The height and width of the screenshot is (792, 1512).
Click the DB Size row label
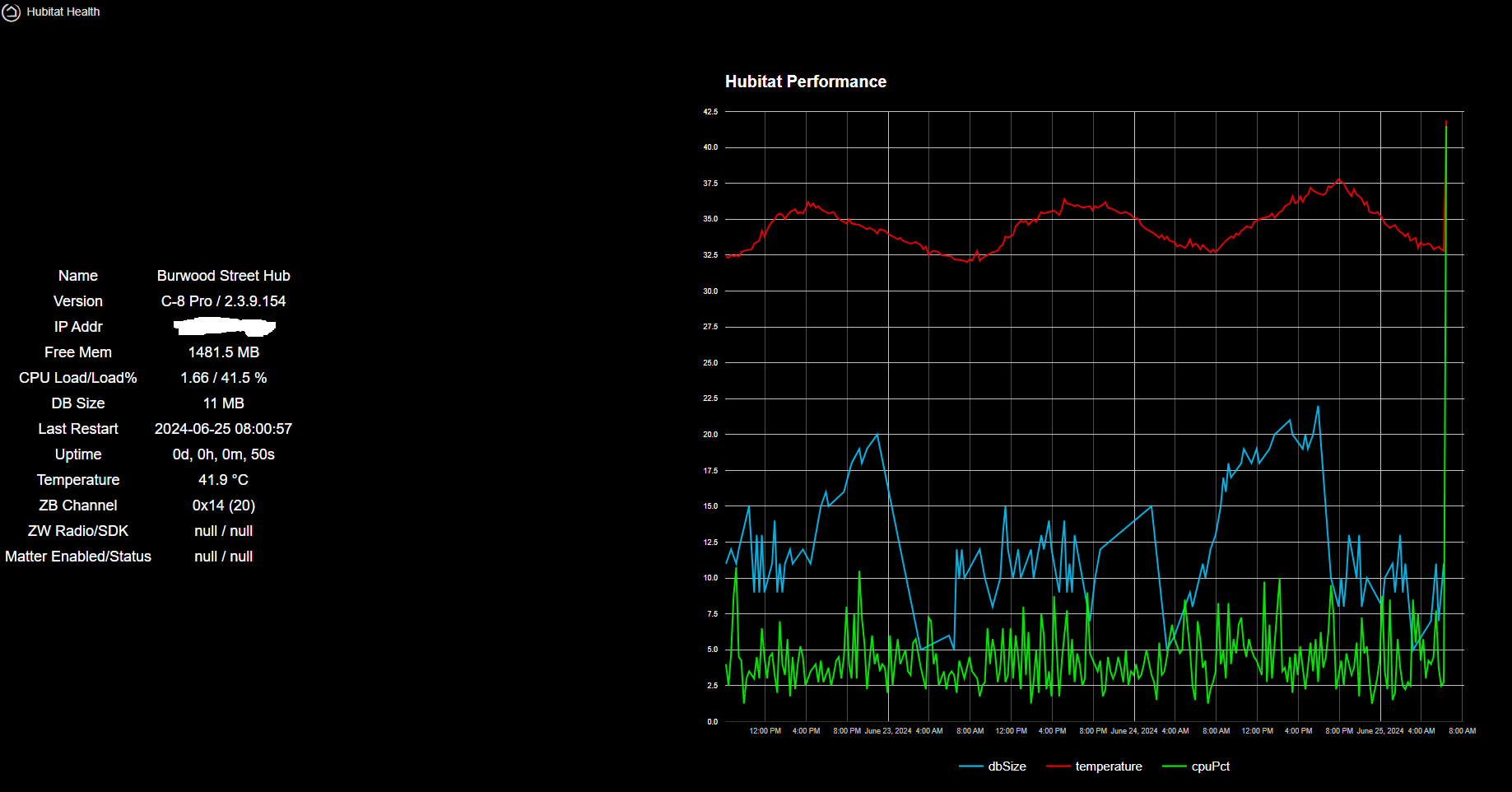point(78,403)
